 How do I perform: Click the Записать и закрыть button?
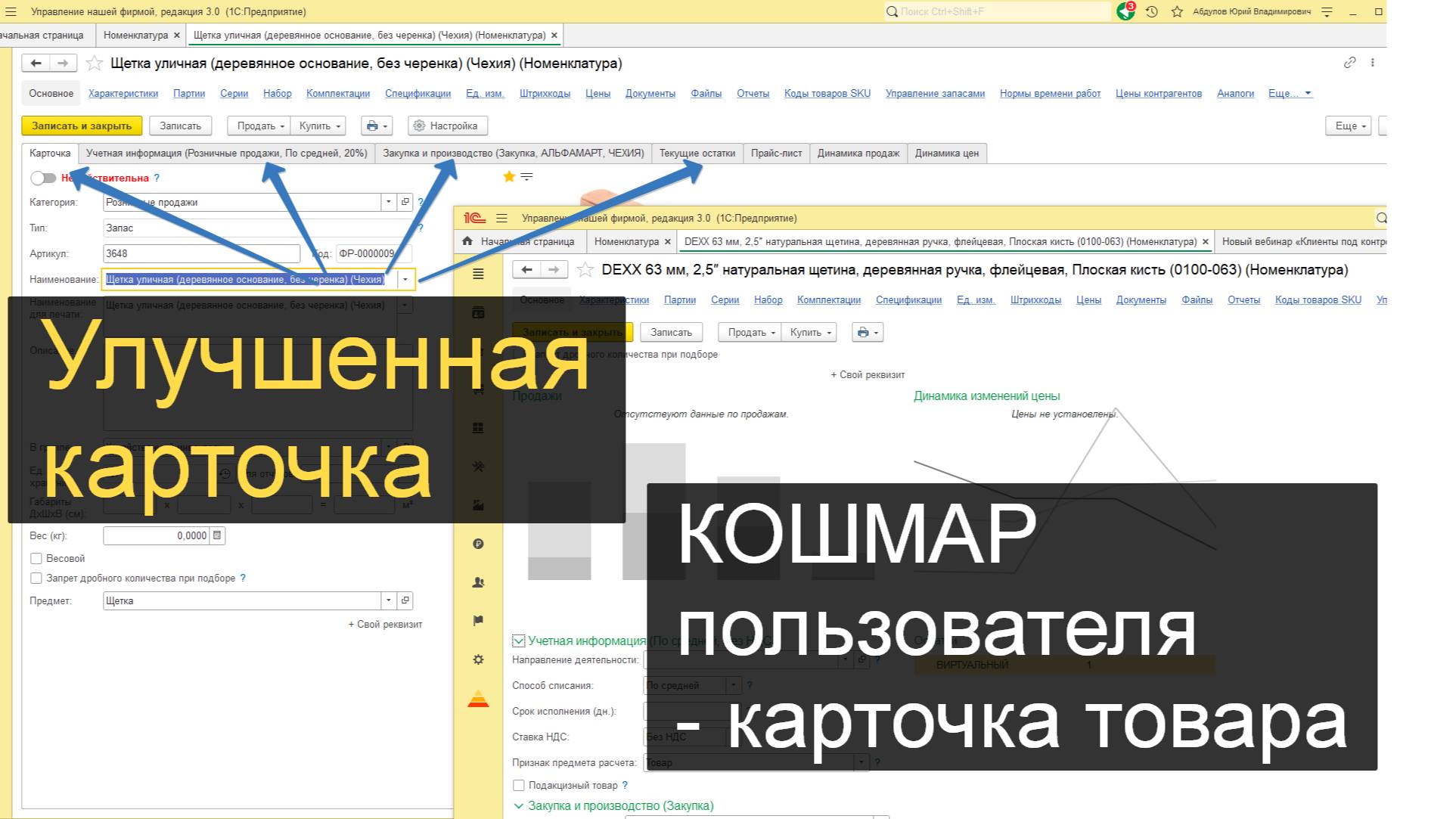82,126
